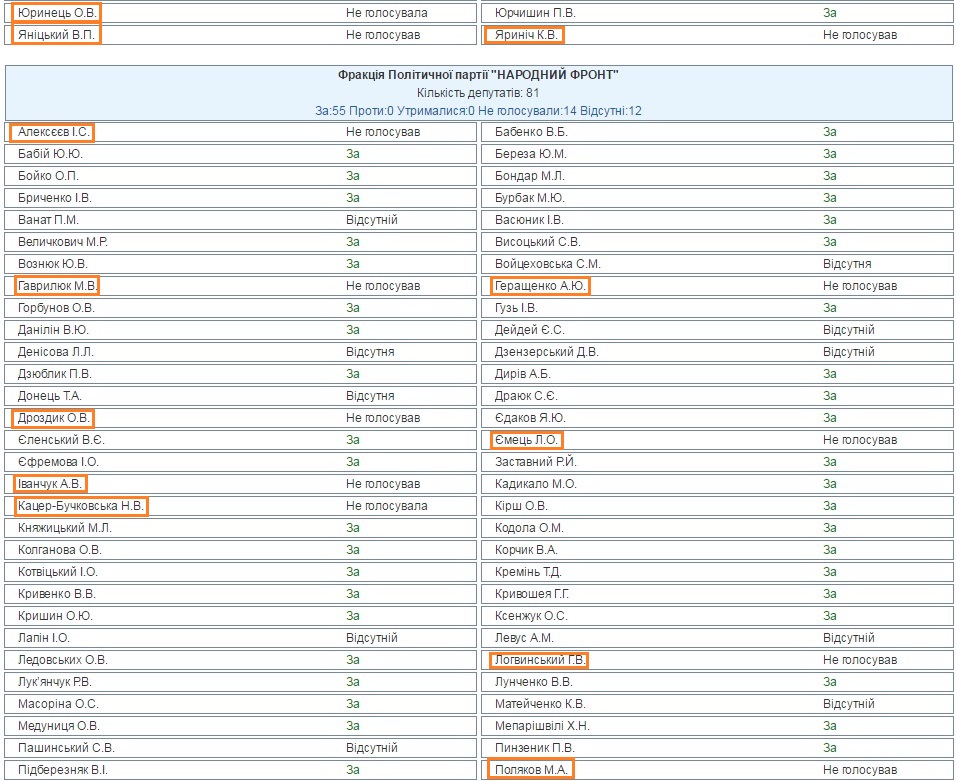956x781 pixels.
Task: Click on Гаврилюк М.В. name
Action: coord(56,286)
